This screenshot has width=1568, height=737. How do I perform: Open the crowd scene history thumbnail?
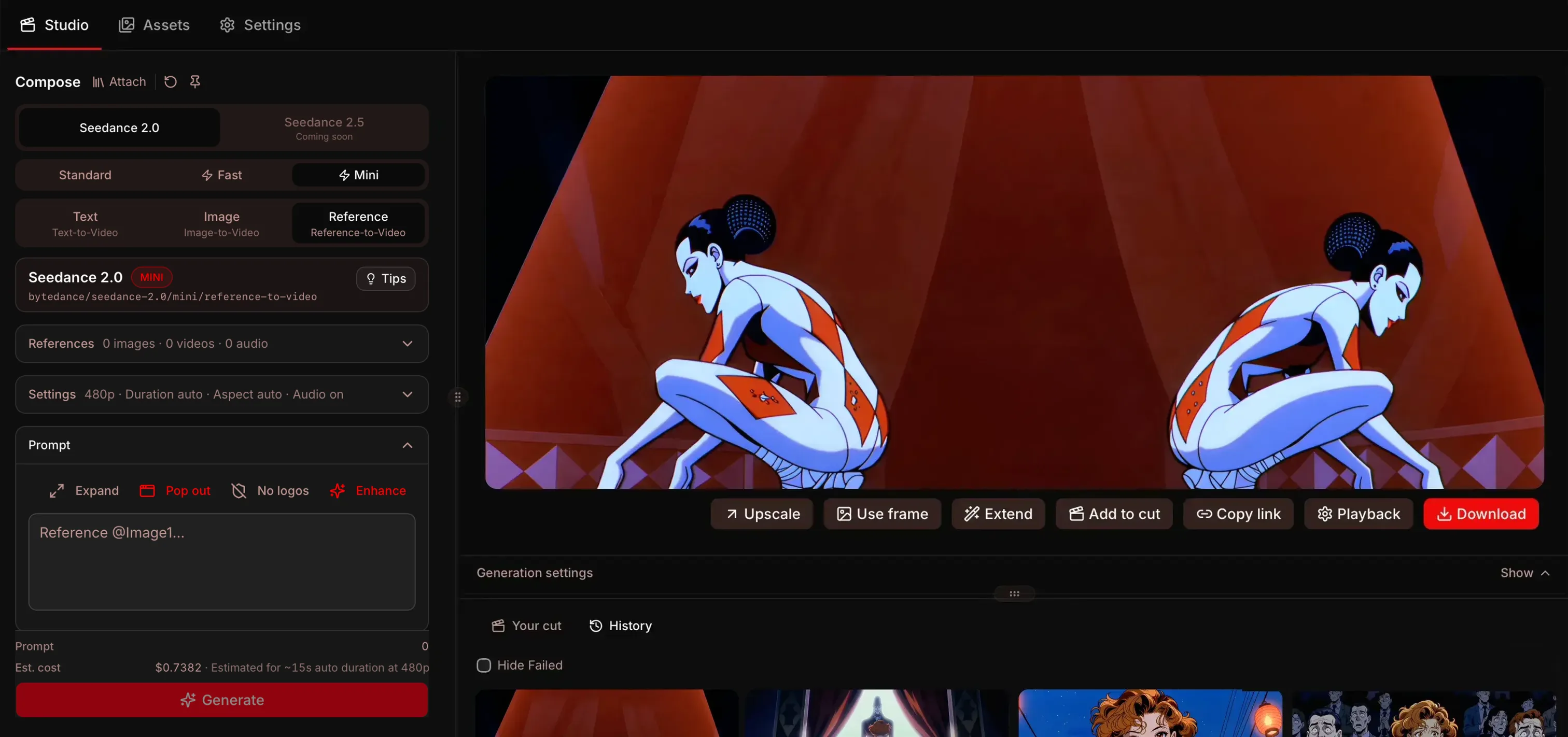[x=1424, y=713]
